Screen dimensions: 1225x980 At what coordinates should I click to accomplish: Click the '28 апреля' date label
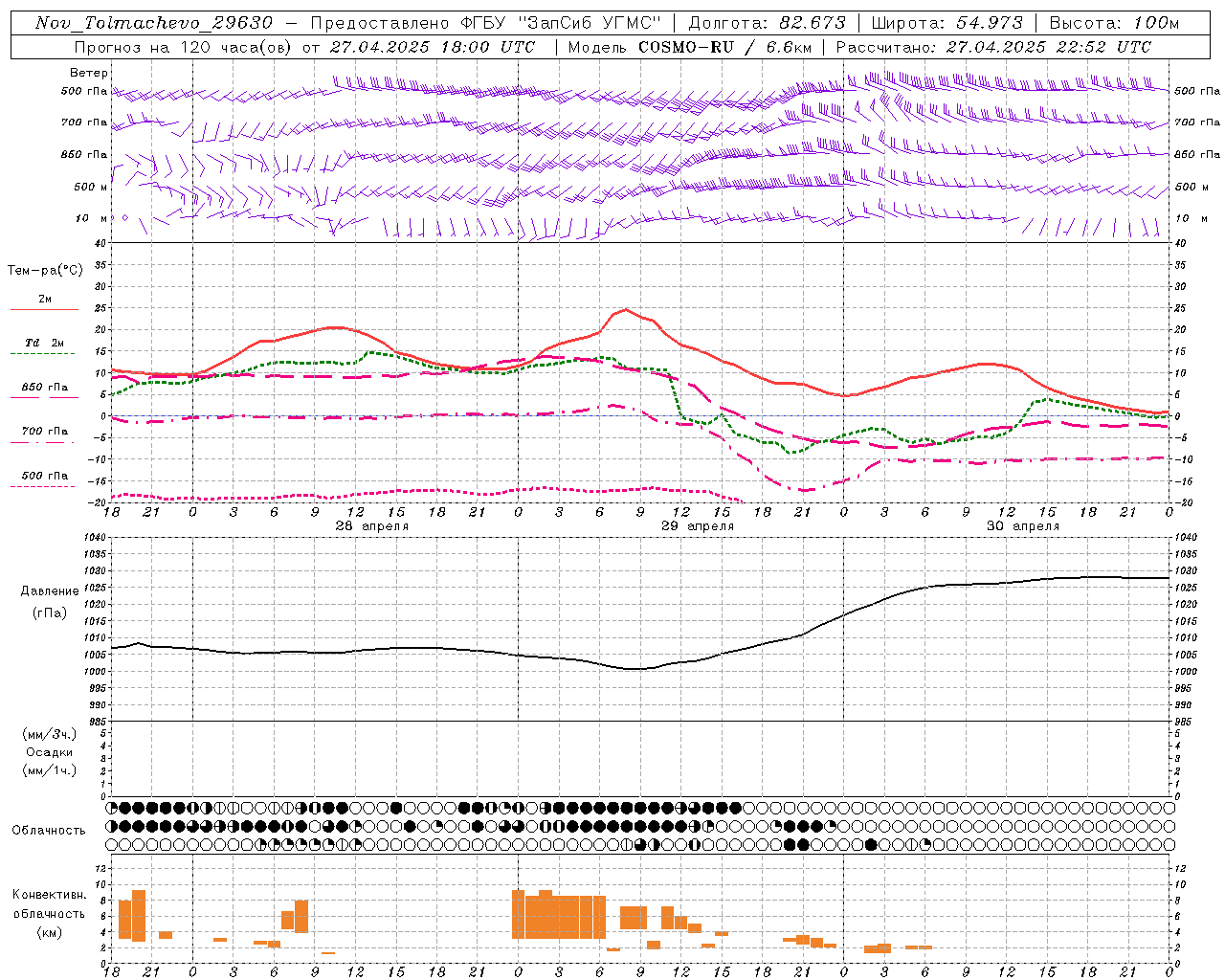(x=371, y=526)
